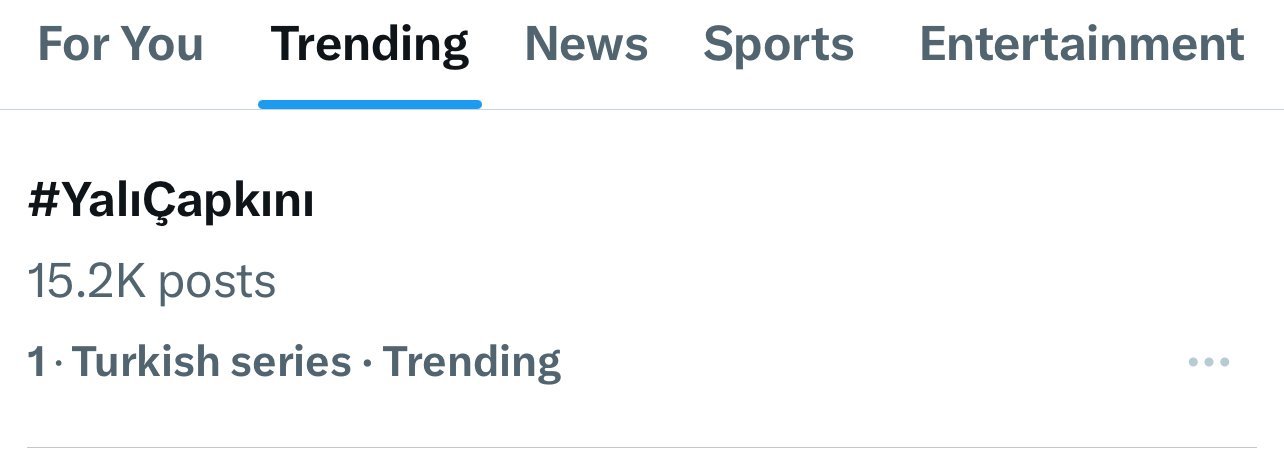The width and height of the screenshot is (1284, 461).
Task: Go to the Sports tab
Action: click(778, 44)
